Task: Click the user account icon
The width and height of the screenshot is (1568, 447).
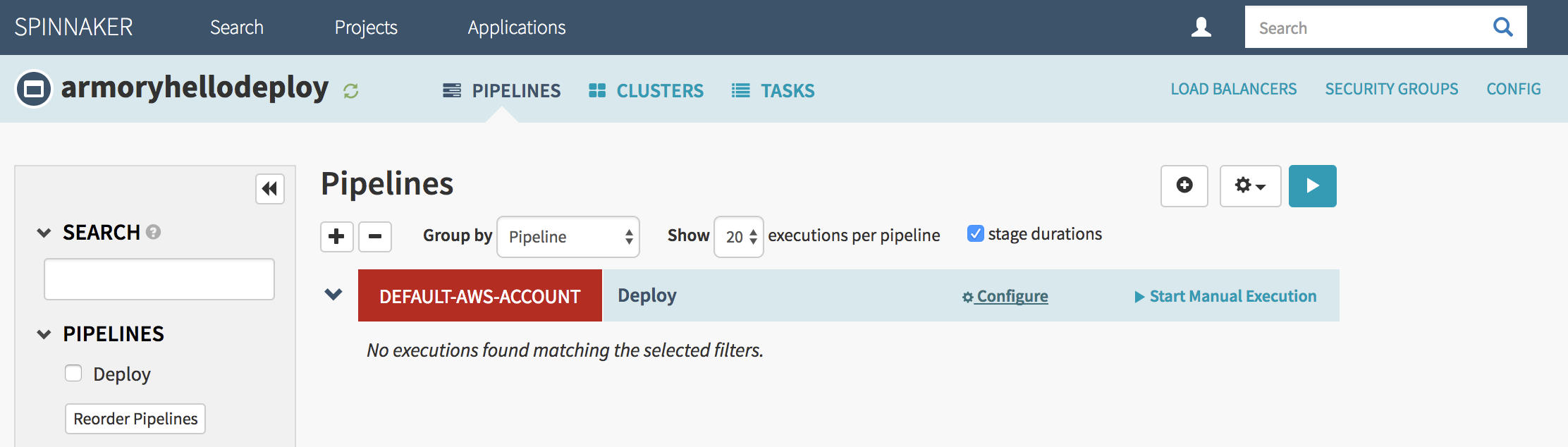Action: (1201, 27)
